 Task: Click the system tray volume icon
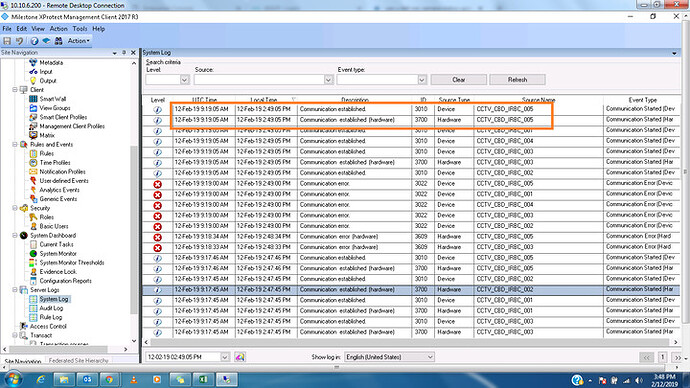tap(639, 380)
